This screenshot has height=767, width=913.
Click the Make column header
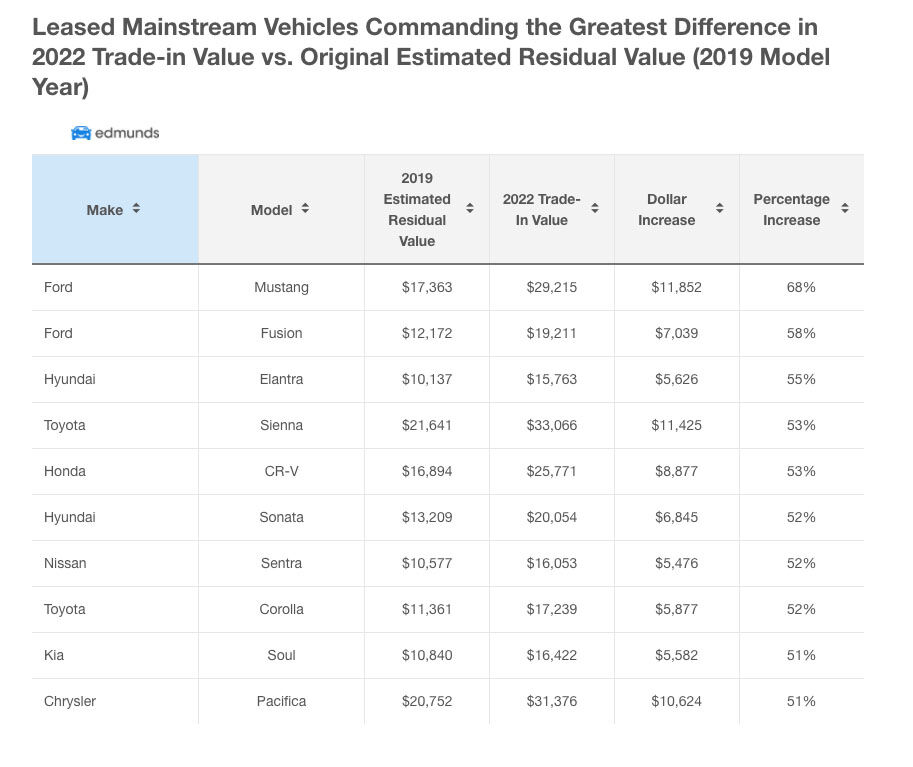pyautogui.click(x=105, y=210)
